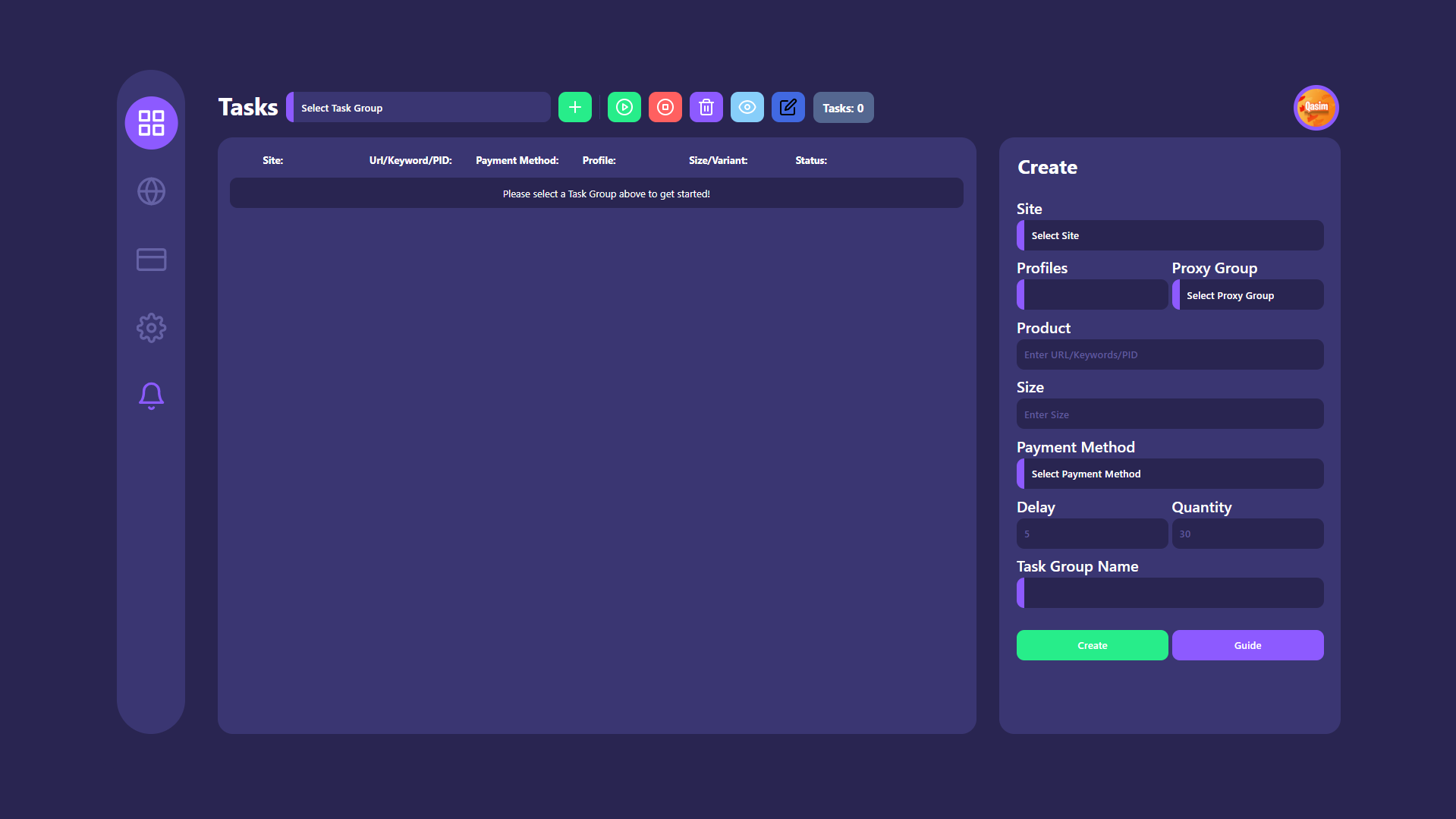Start all tasks with play icon
1456x819 pixels.
(x=624, y=107)
